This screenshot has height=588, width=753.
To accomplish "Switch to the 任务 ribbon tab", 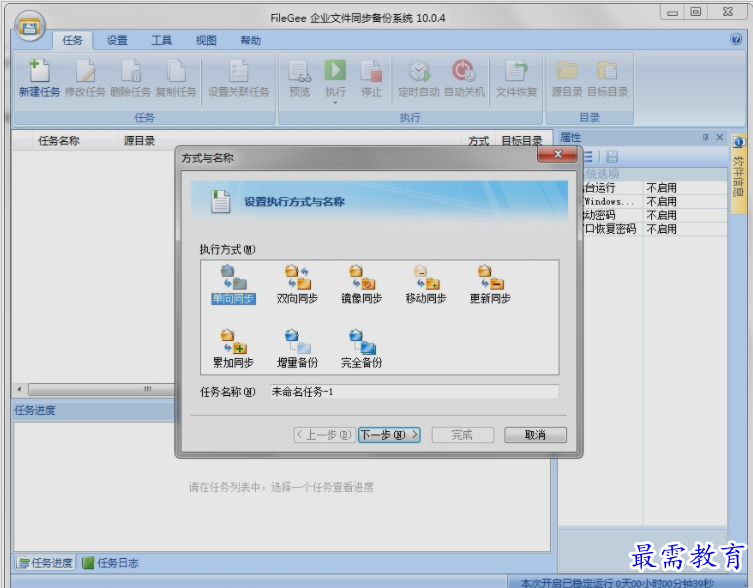I will coord(72,40).
